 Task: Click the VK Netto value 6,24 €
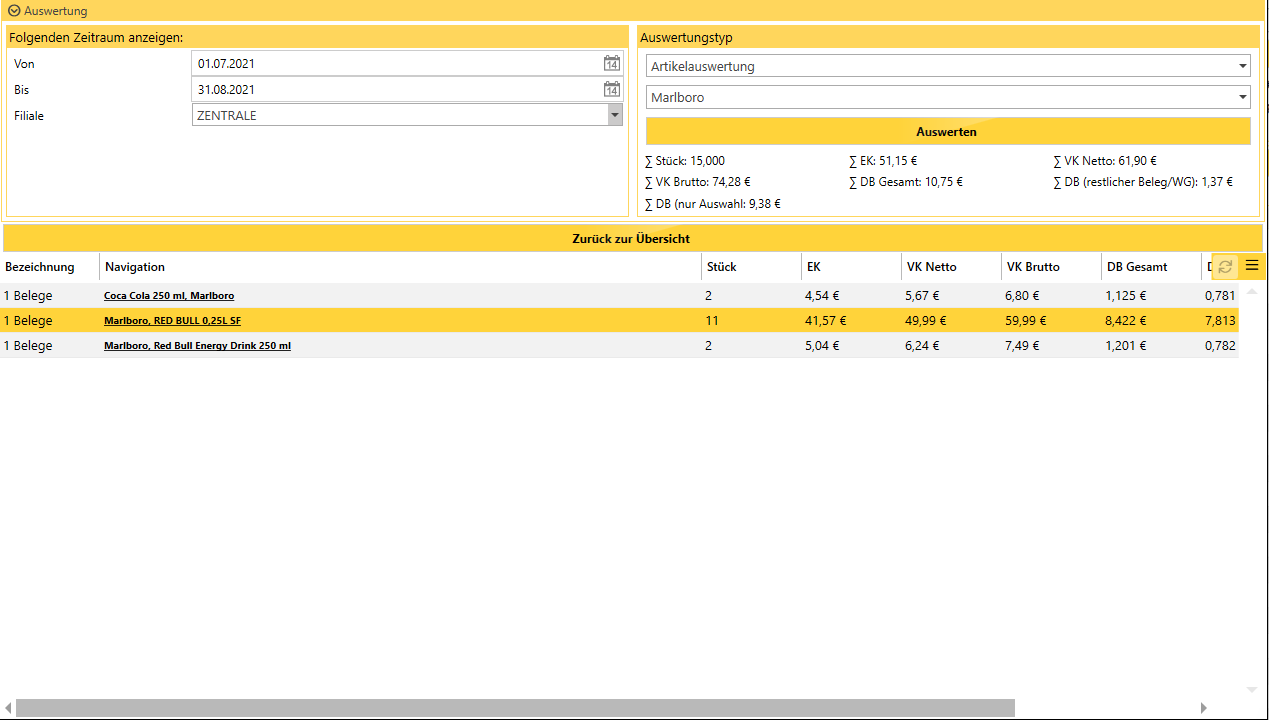pyautogui.click(x=922, y=346)
